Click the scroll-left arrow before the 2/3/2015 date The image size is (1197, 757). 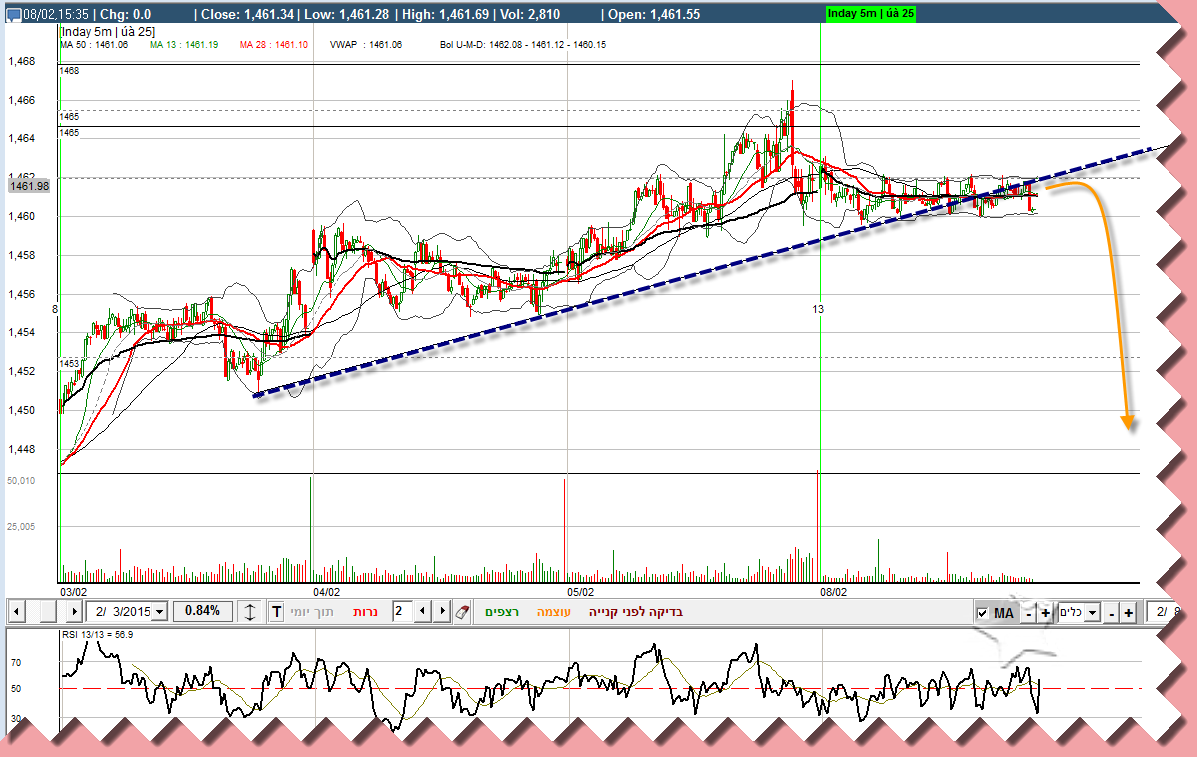point(16,611)
